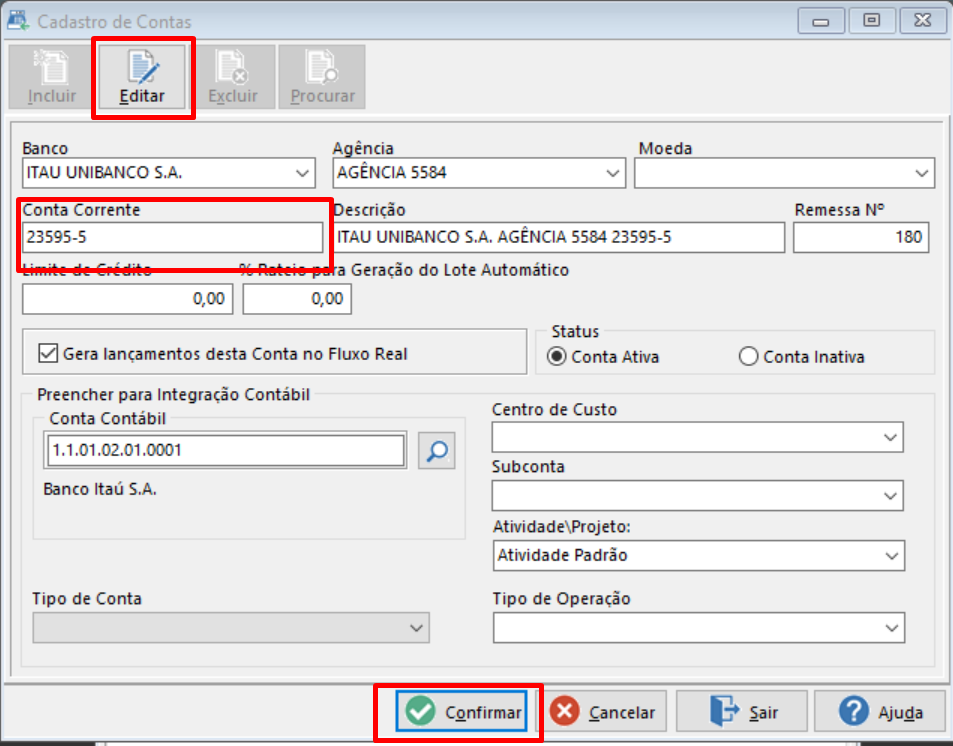Minimize the Cadastro de Contas window
The height and width of the screenshot is (746, 953).
tap(821, 21)
